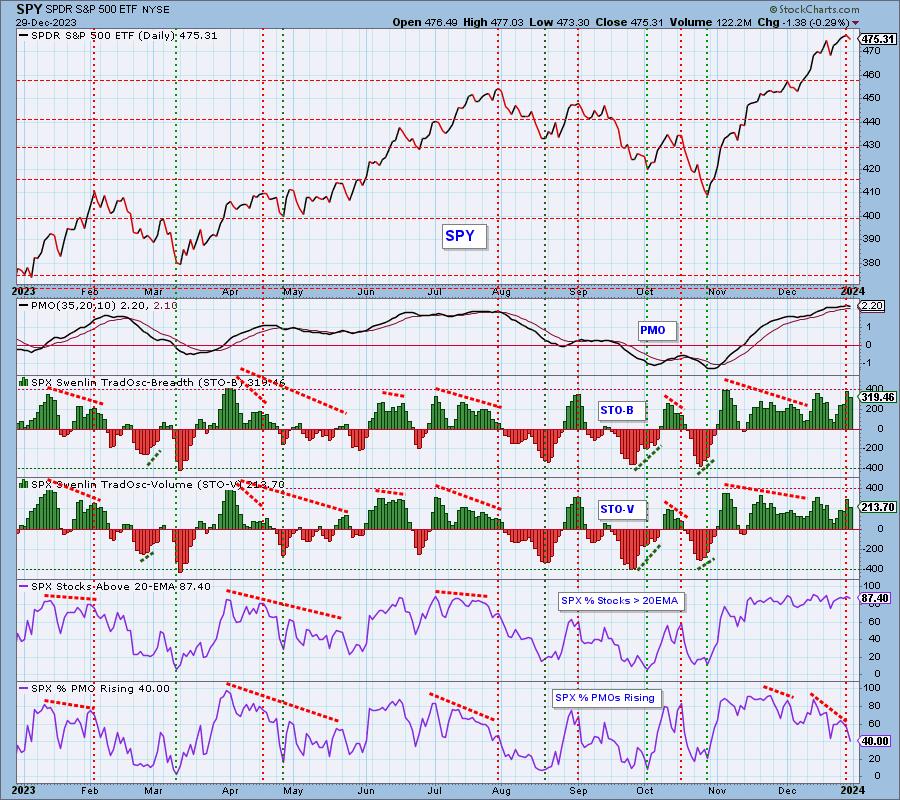Click the SPDR S&P 500 ETF NYSE title text
The height and width of the screenshot is (800, 900).
pyautogui.click(x=105, y=10)
